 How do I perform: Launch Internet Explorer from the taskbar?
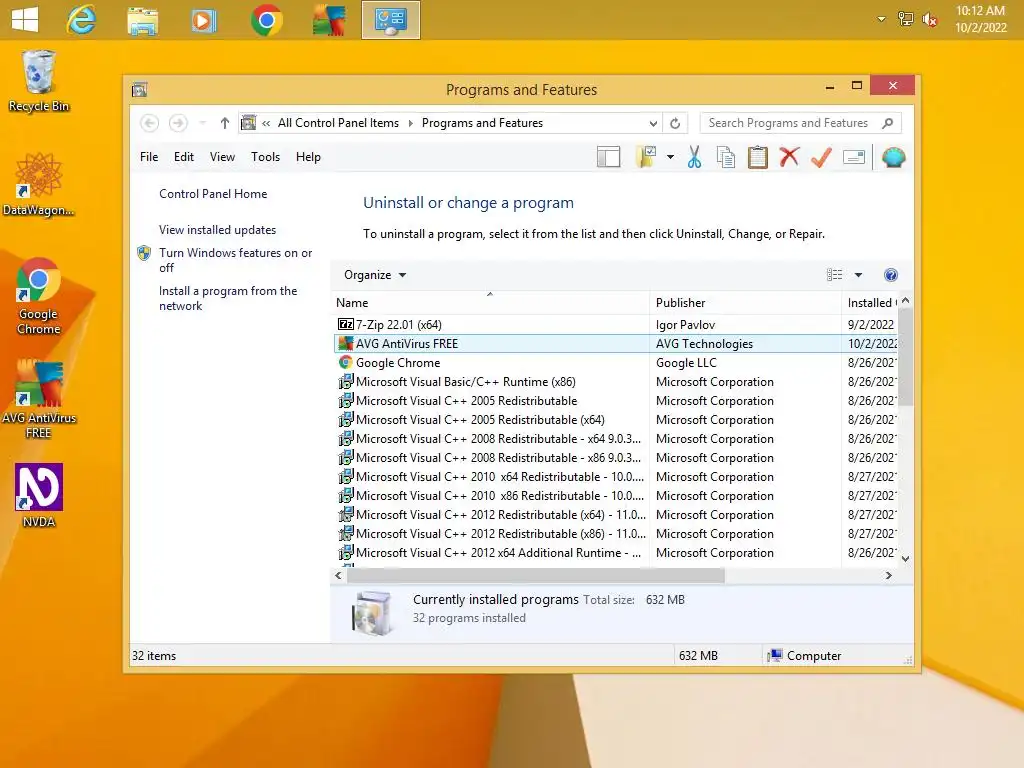[81, 20]
